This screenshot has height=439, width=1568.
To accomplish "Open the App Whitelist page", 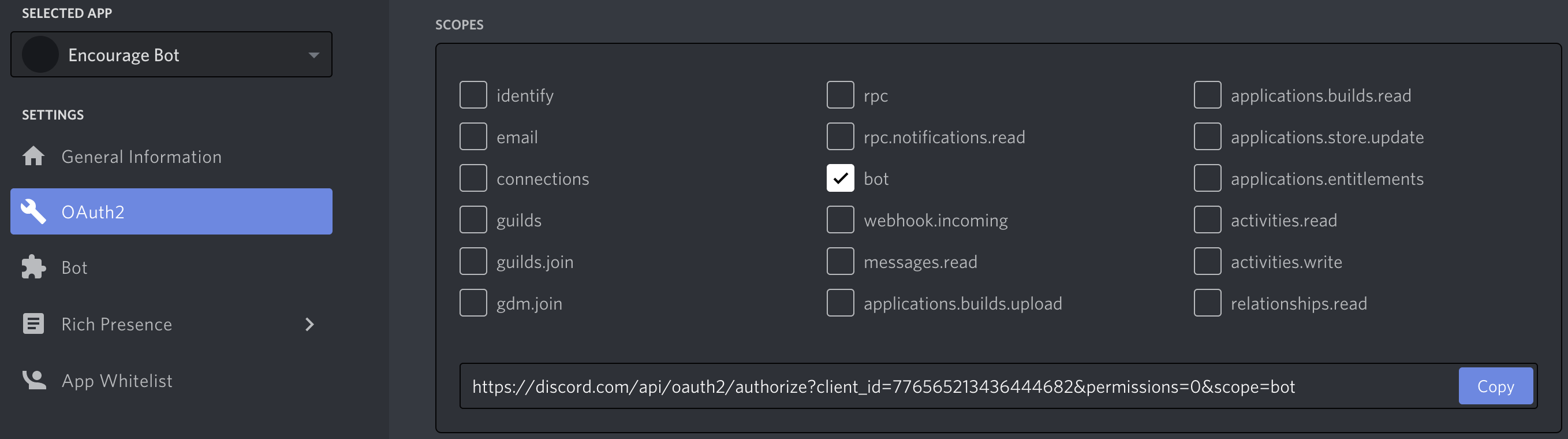I will (x=117, y=380).
